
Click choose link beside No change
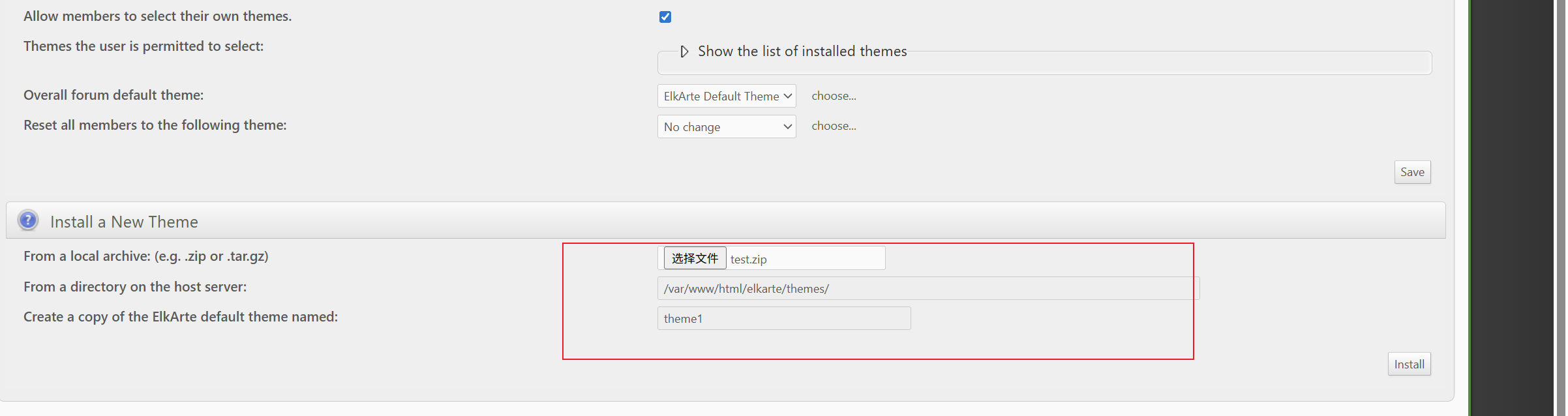click(834, 126)
